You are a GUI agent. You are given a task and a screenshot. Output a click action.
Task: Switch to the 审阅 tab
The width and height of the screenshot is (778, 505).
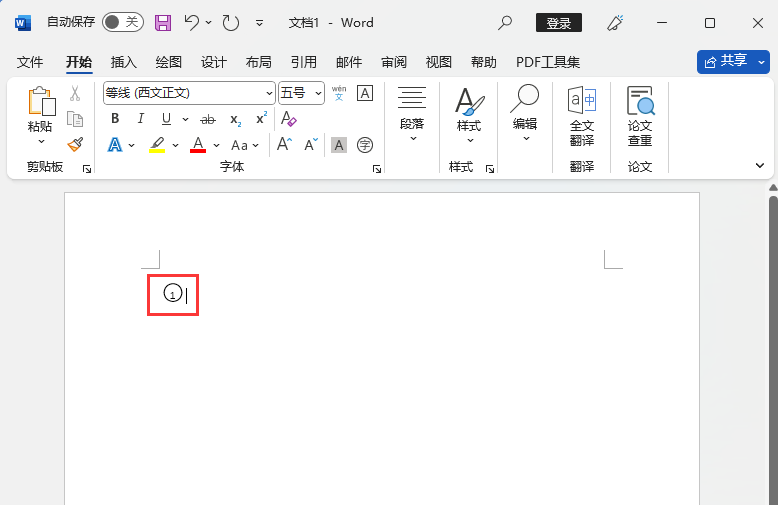(x=394, y=62)
